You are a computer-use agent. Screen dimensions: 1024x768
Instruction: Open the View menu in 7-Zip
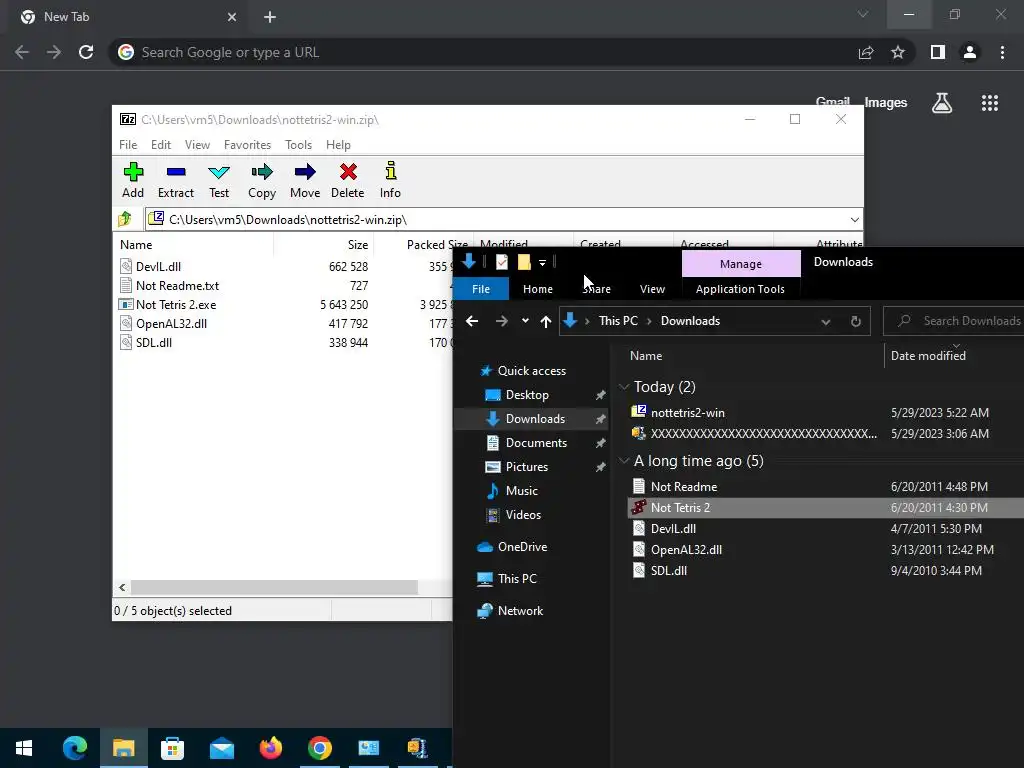(x=197, y=145)
